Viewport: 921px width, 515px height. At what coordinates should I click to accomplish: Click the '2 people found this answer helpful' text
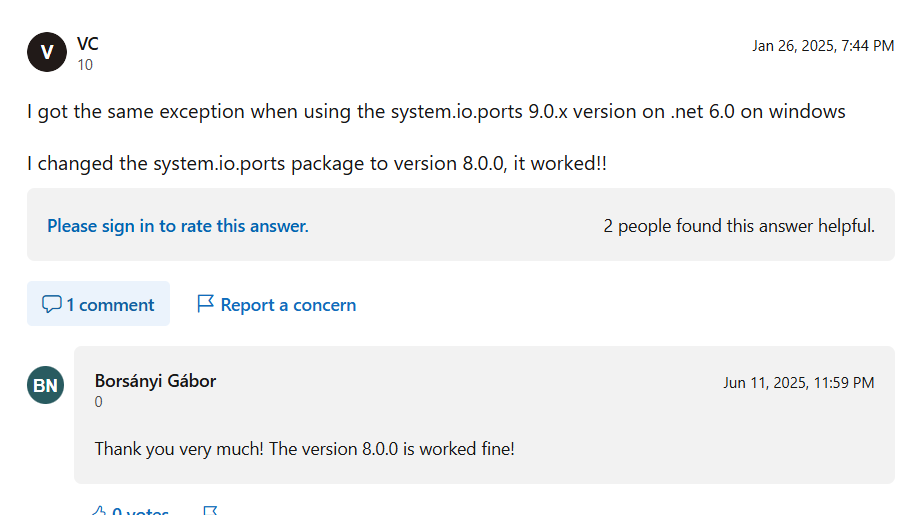(739, 226)
